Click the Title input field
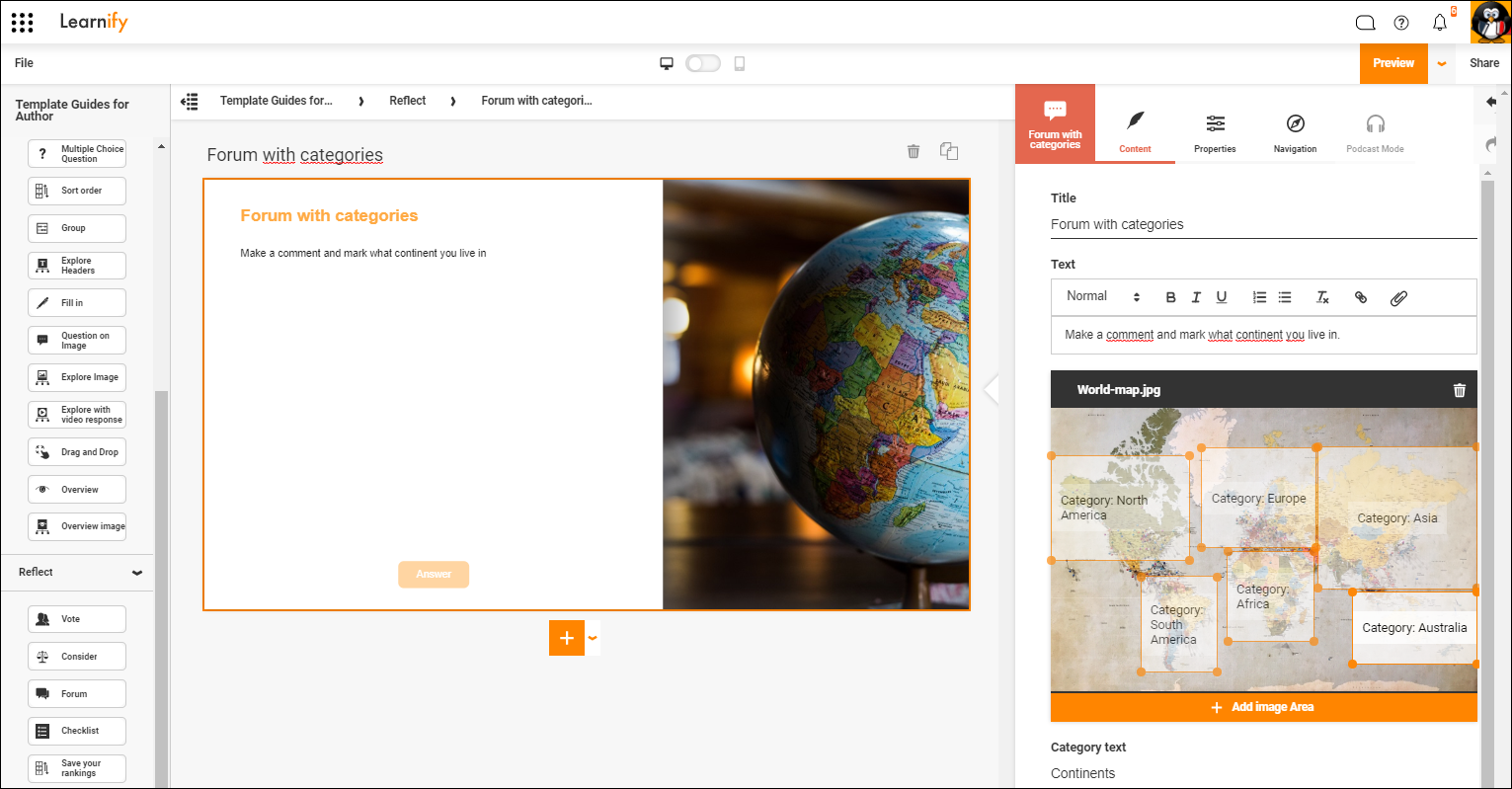Image resolution: width=1512 pixels, height=789 pixels. (1263, 225)
